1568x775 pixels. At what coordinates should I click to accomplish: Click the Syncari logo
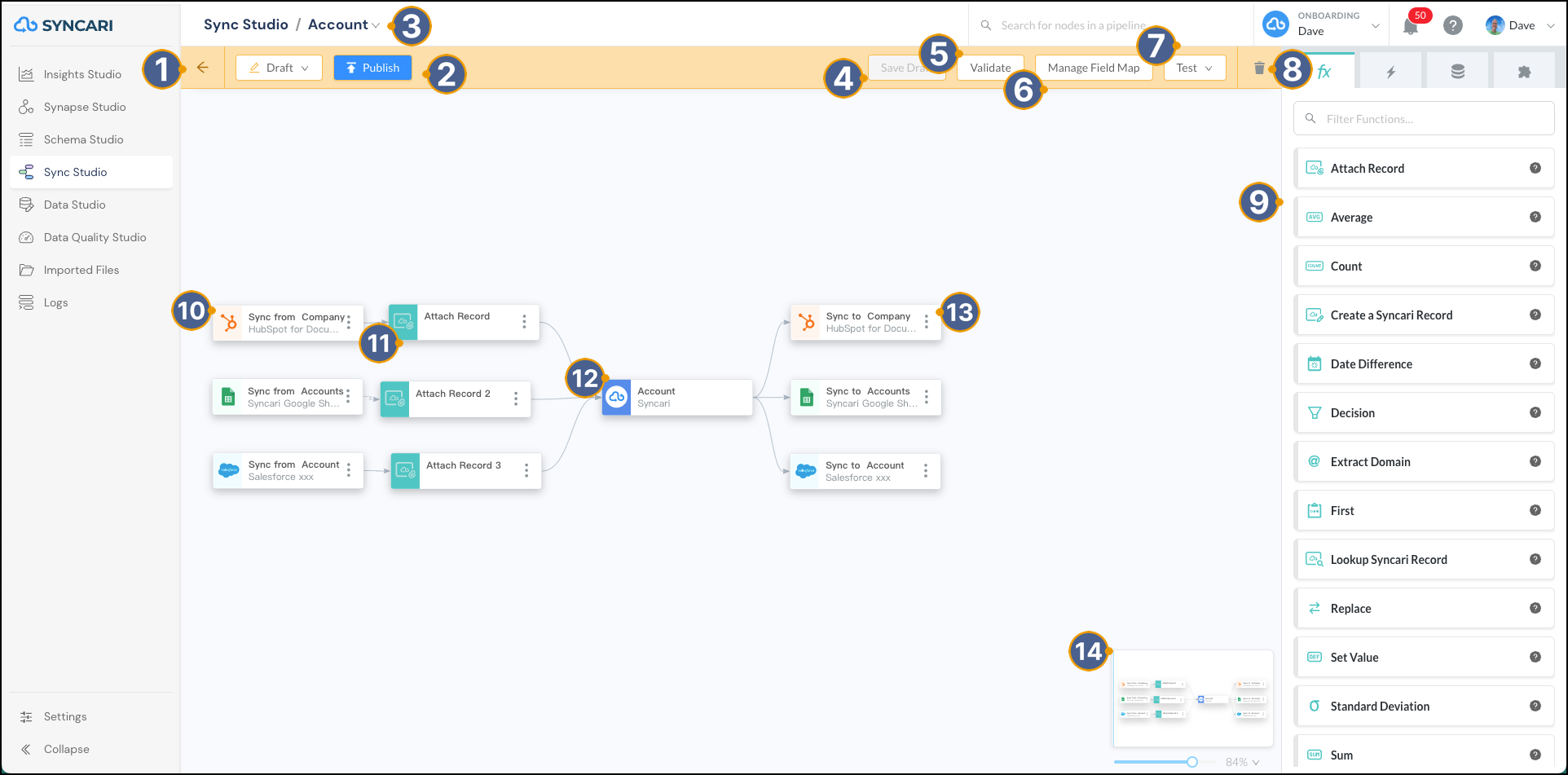[x=64, y=24]
